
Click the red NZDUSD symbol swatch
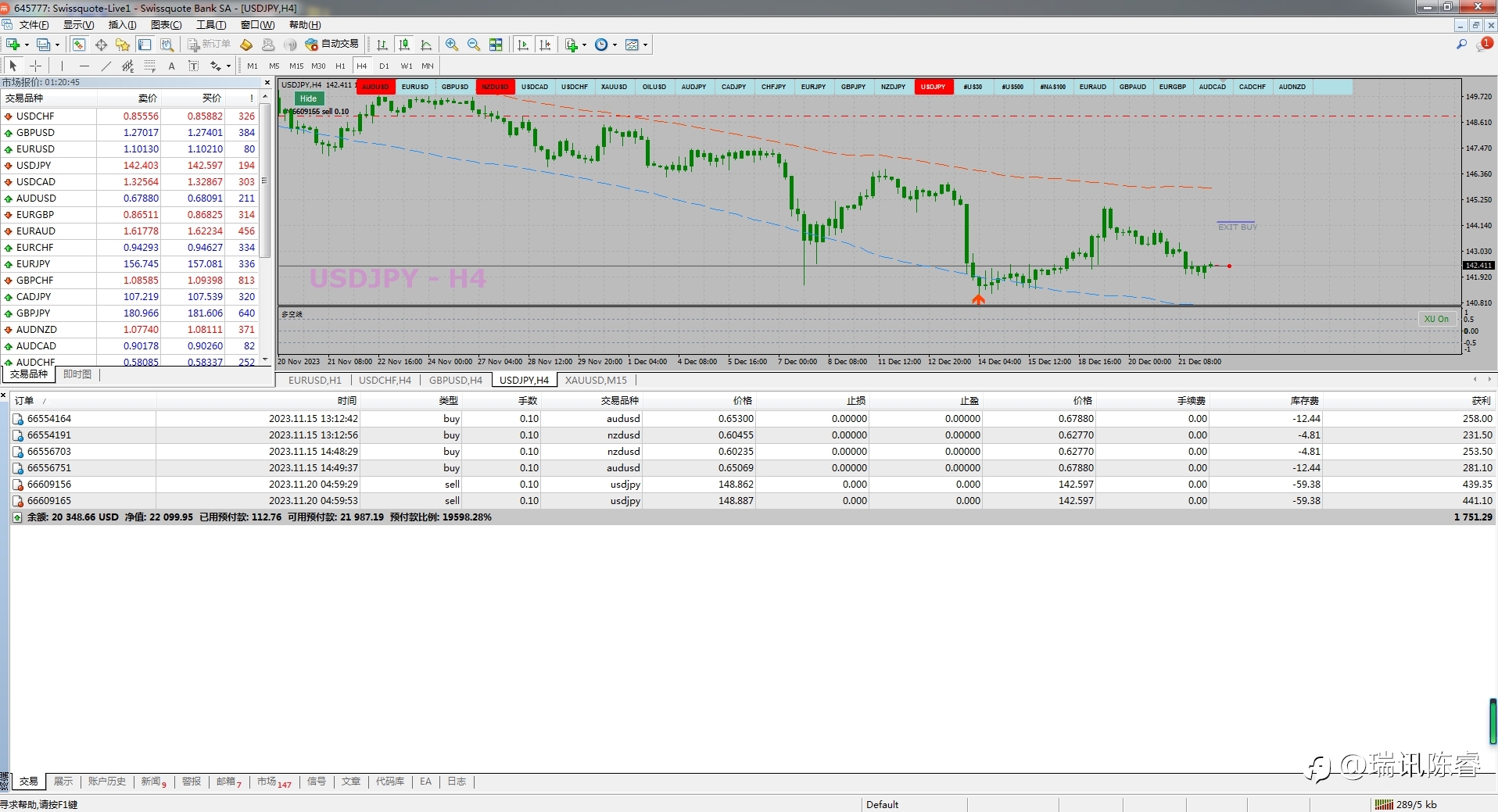495,87
